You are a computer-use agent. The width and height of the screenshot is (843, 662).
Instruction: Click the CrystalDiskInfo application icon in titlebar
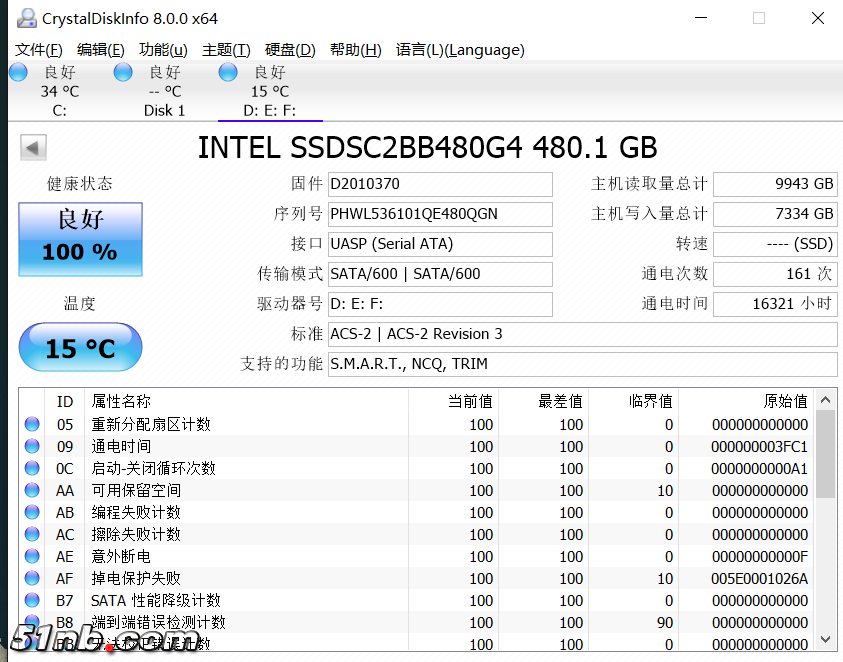coord(25,17)
